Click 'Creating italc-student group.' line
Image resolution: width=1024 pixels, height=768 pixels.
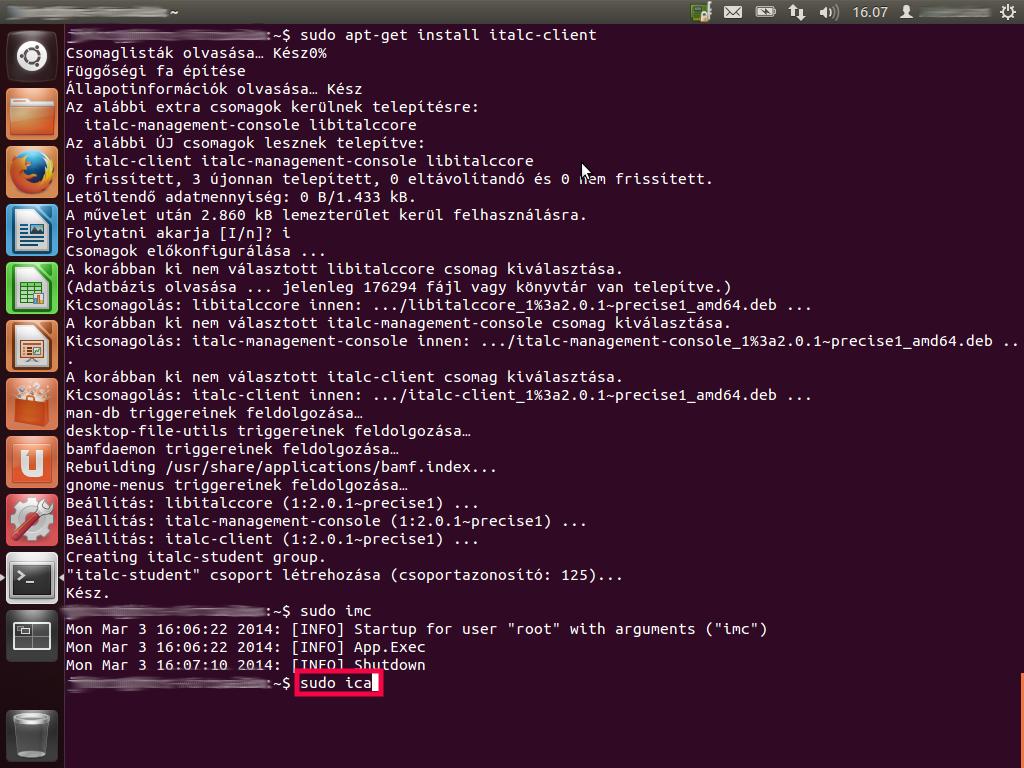pos(196,557)
